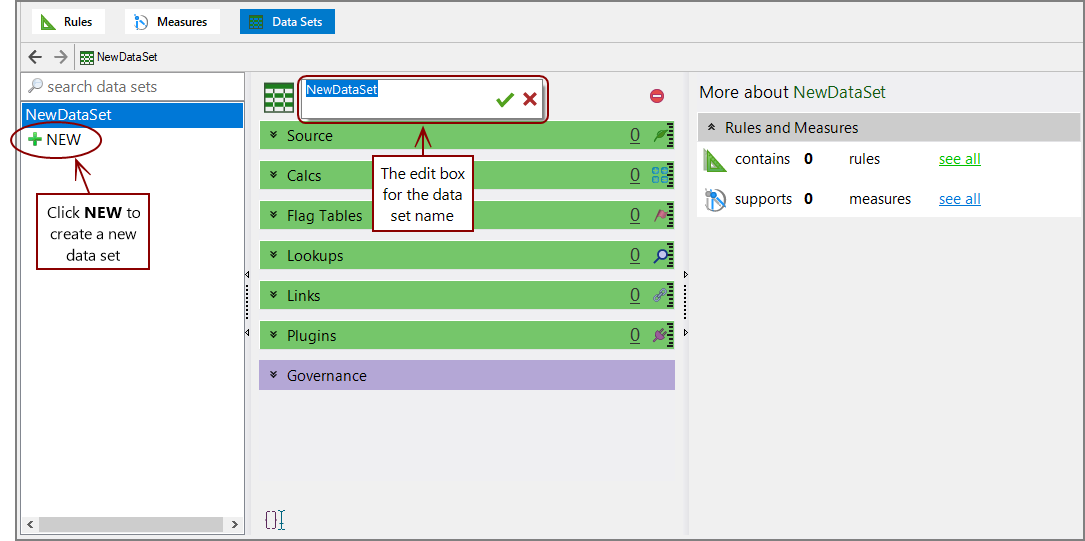
Task: Click the Lookups count of 0
Action: click(635, 255)
